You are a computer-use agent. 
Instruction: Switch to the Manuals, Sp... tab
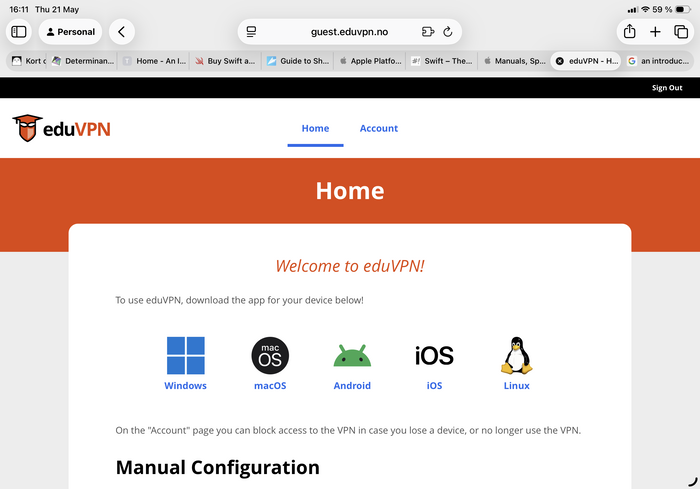coord(513,61)
